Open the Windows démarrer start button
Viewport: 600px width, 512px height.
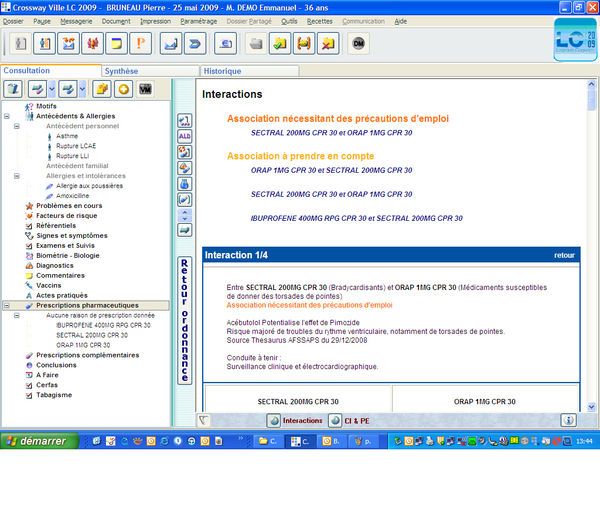pos(36,441)
